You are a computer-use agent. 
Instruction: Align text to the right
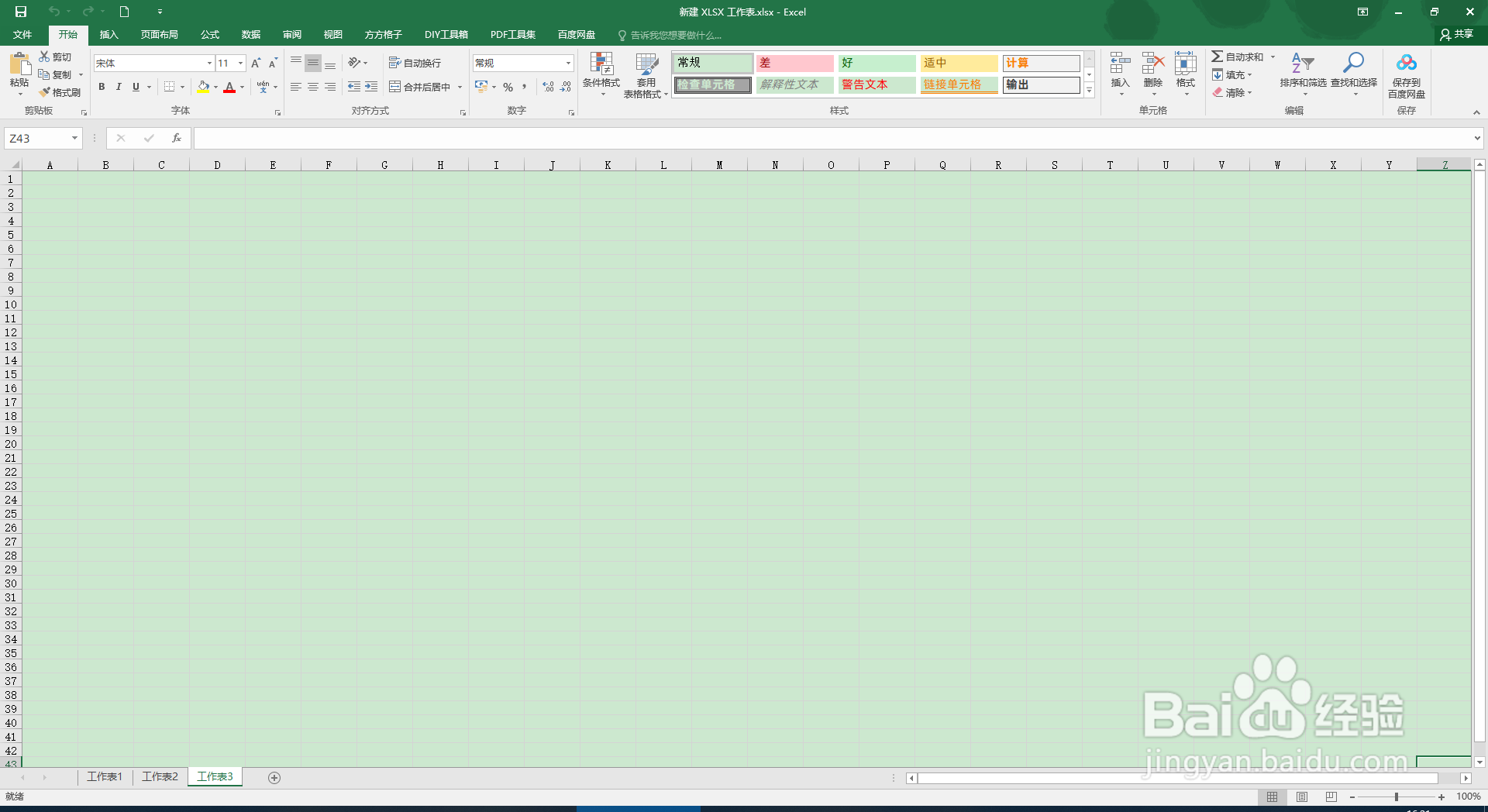tap(330, 87)
